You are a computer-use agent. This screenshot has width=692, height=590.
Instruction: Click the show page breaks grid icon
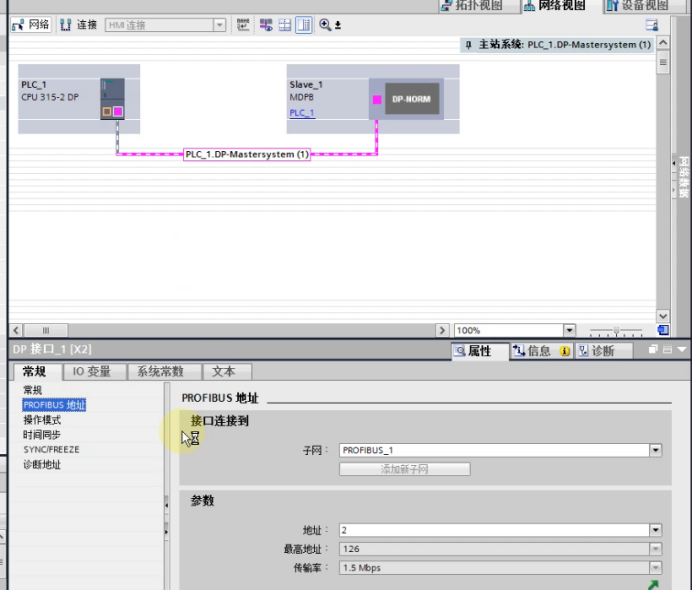point(285,25)
